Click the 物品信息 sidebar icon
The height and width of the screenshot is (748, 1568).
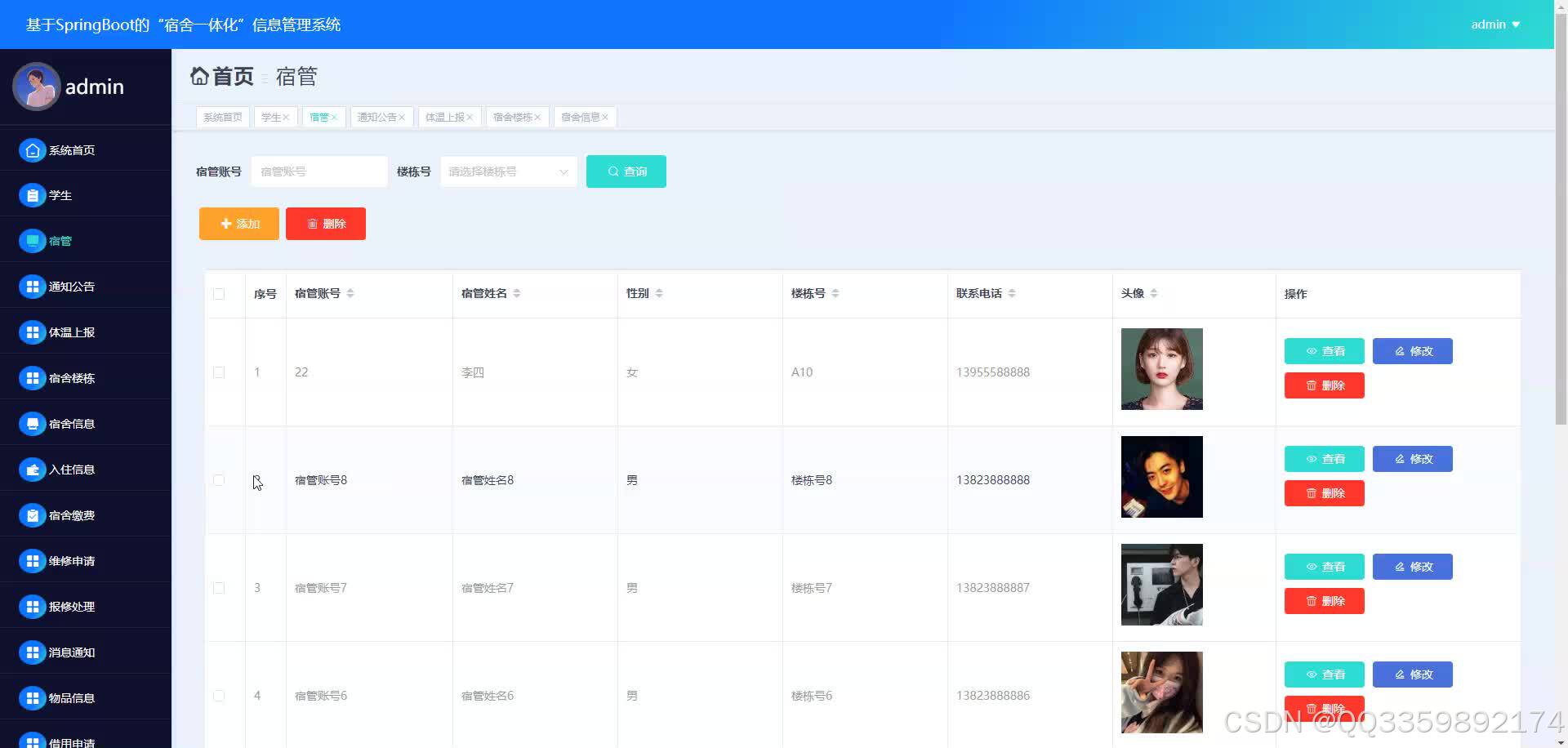[32, 698]
